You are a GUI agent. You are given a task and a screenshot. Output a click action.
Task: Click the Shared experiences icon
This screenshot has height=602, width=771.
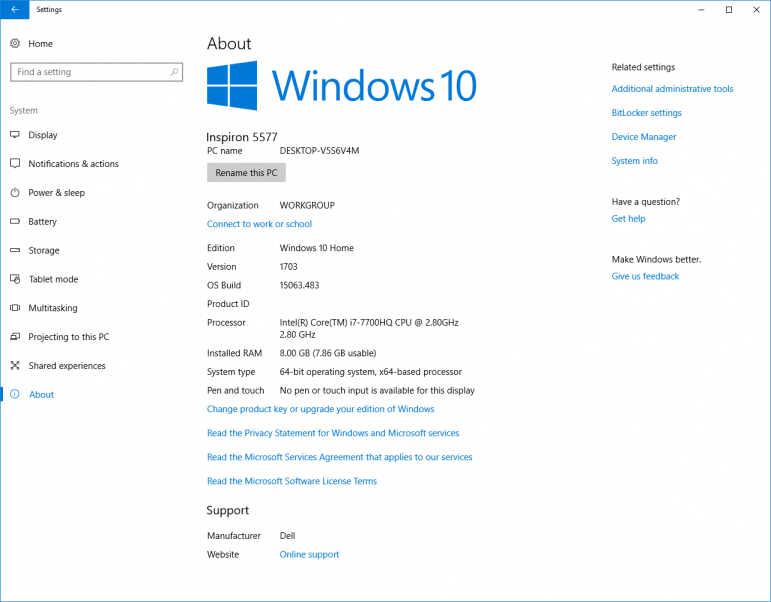click(x=15, y=365)
